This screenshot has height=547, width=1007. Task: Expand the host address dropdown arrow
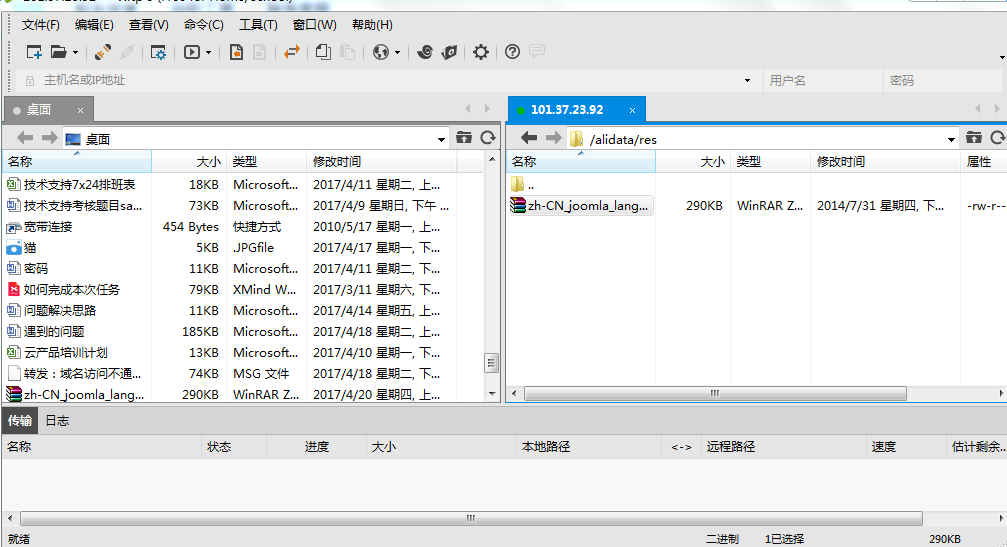pyautogui.click(x=748, y=81)
